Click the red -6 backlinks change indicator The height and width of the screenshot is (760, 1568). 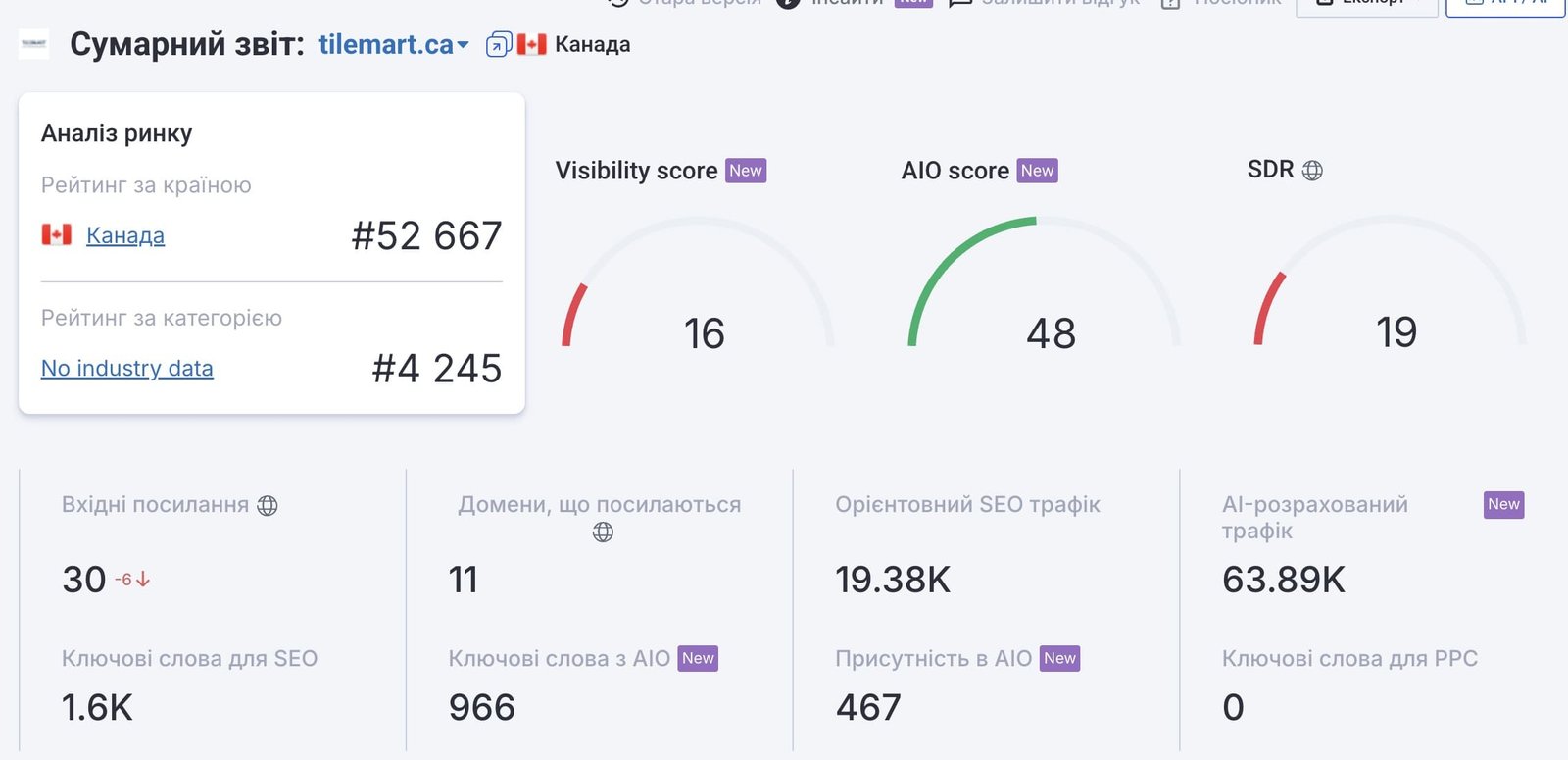pyautogui.click(x=132, y=580)
